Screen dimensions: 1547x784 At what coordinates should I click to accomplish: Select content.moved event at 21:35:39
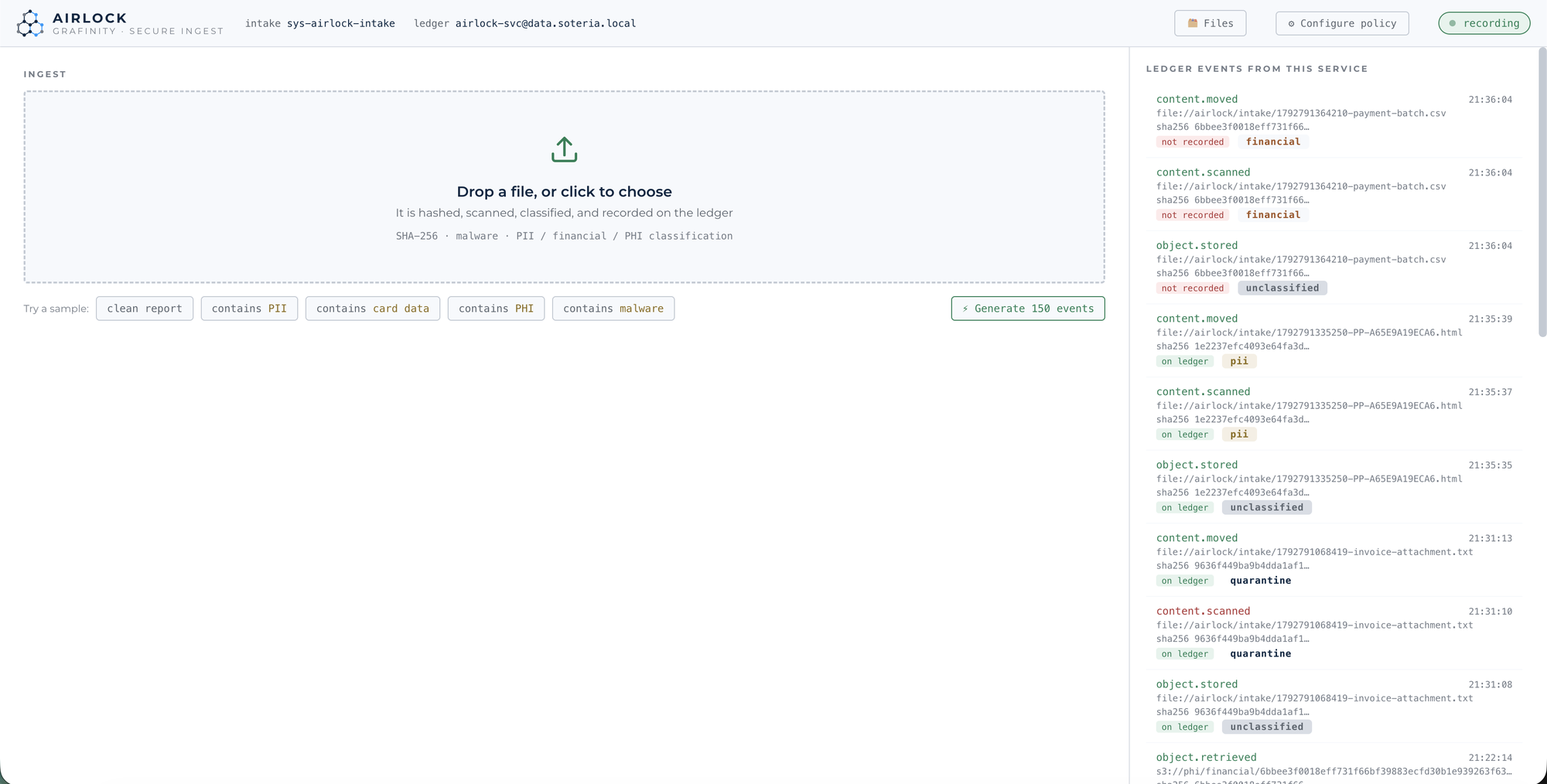point(1334,340)
